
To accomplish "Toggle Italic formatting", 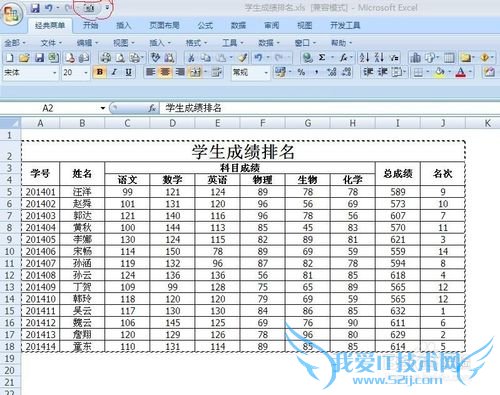I will (114, 72).
